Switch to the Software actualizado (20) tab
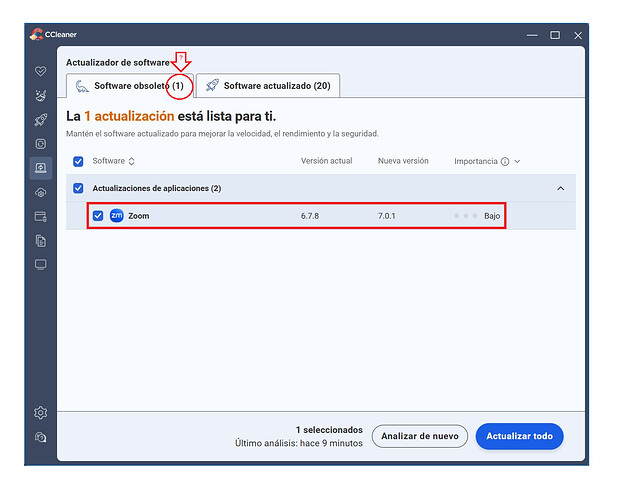The image size is (622, 500). pos(268,86)
